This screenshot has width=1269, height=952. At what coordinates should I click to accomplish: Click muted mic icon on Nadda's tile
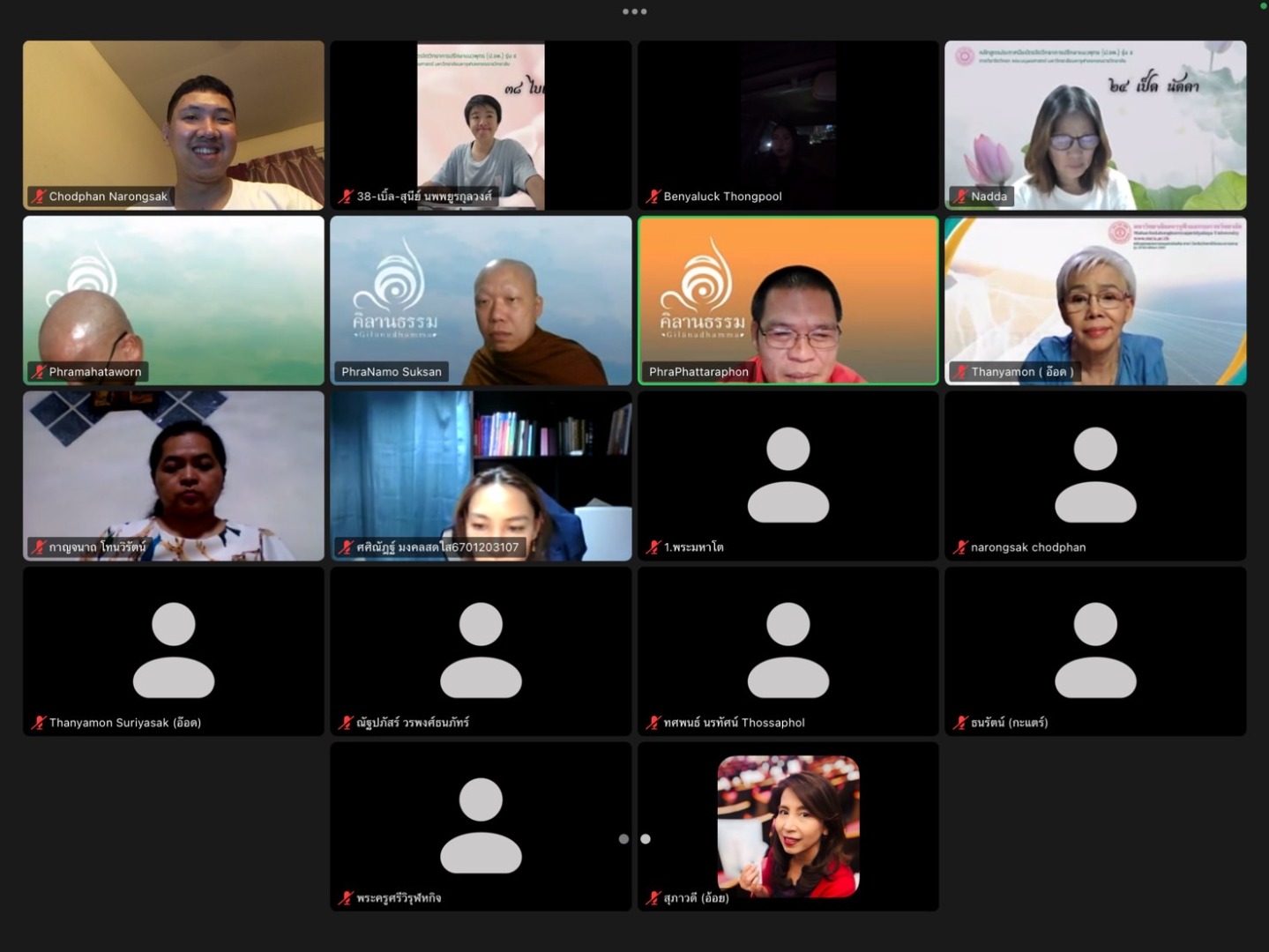point(959,197)
